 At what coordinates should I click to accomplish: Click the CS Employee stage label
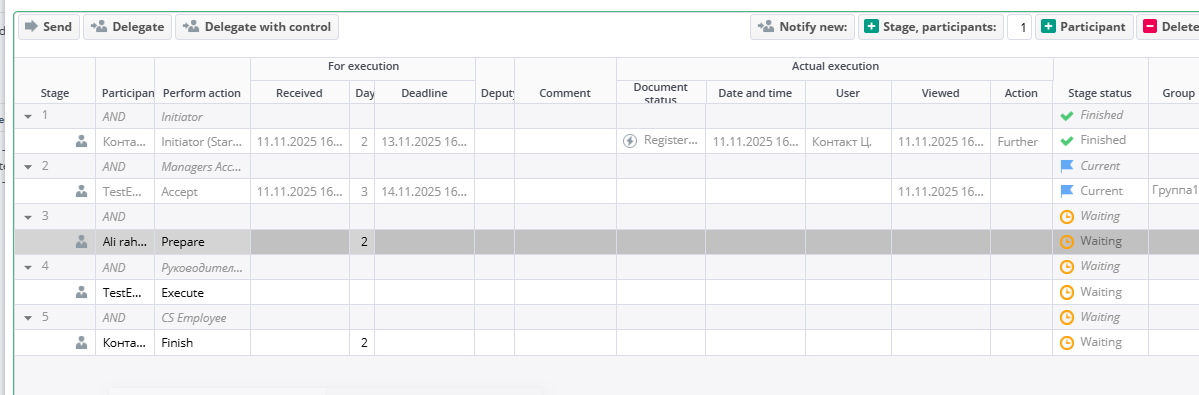pos(193,317)
